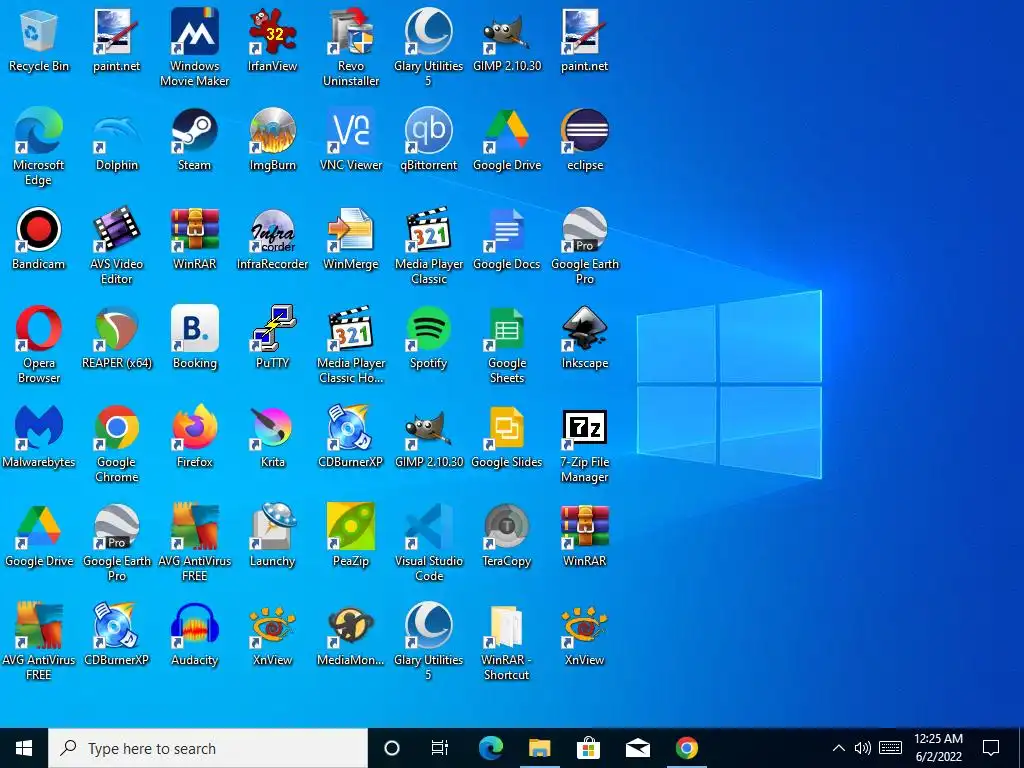Viewport: 1024px width, 768px height.
Task: Click the volume speaker tray icon
Action: [x=863, y=748]
